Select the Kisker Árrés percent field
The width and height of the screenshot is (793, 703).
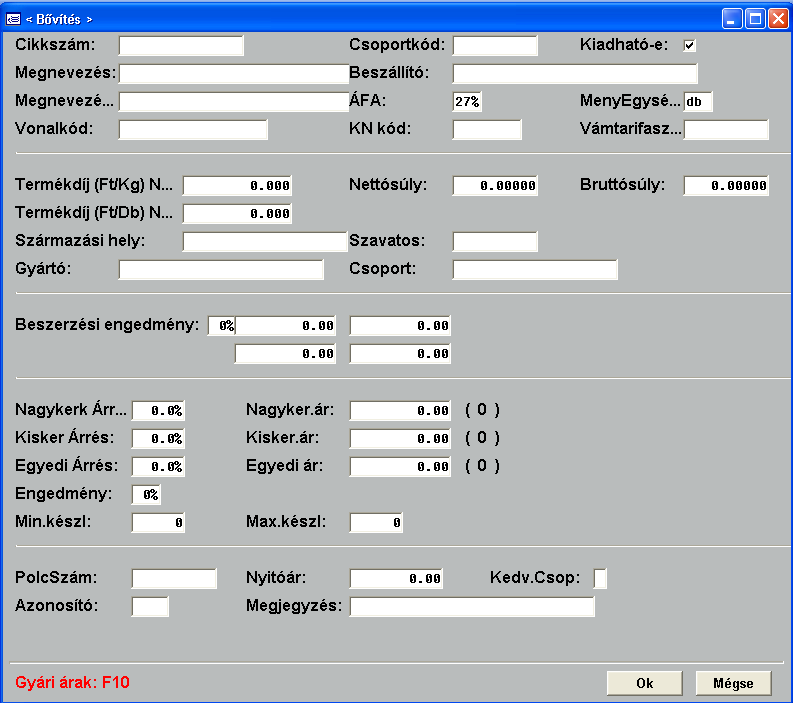point(158,438)
